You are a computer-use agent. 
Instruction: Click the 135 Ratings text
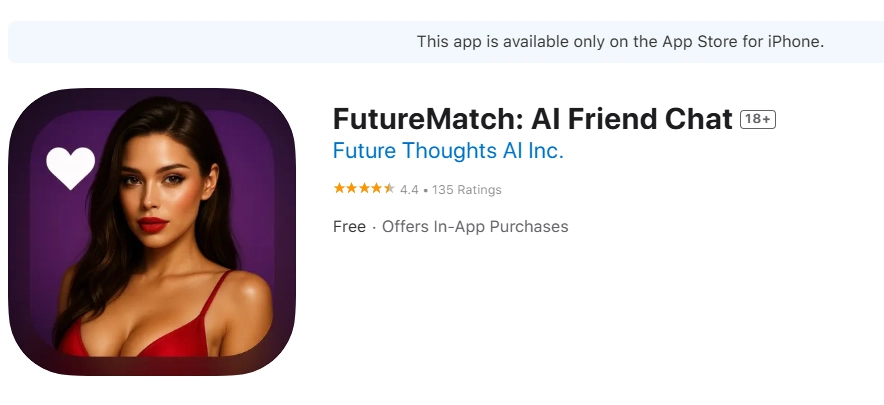(467, 190)
